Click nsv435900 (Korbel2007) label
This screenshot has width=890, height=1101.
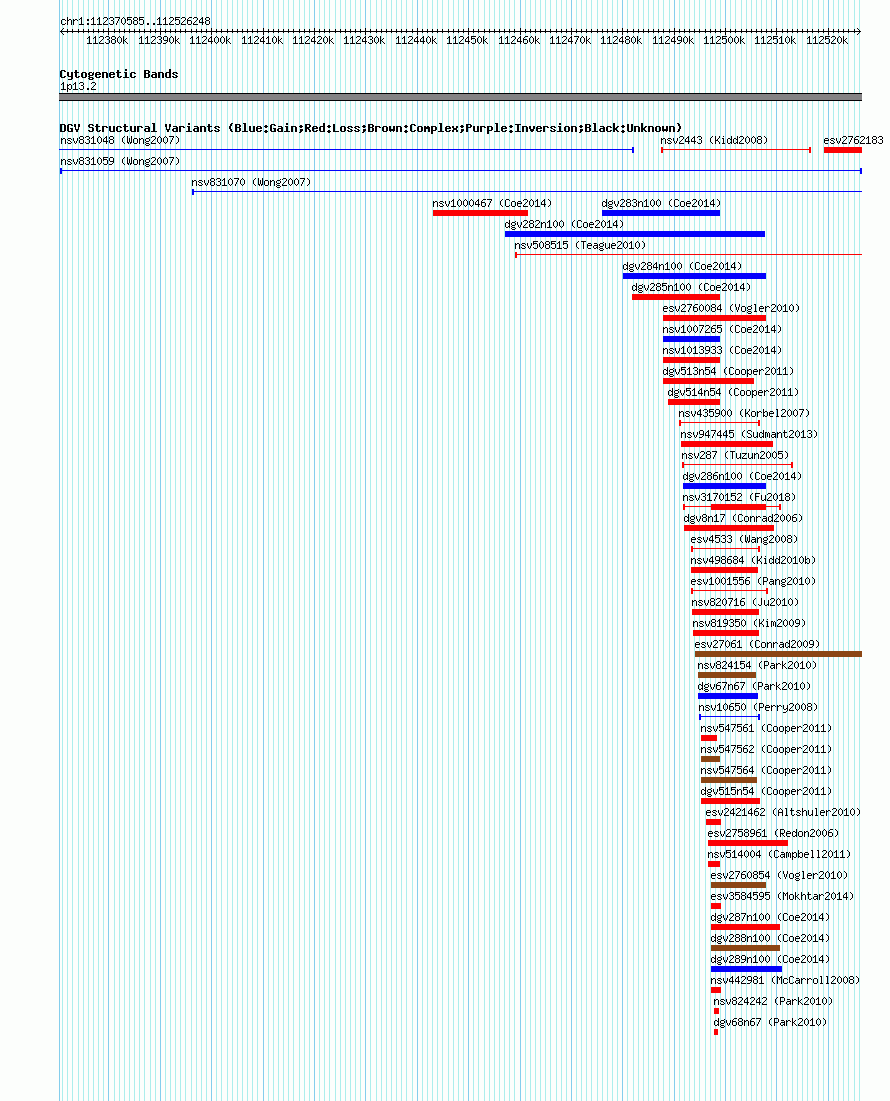click(744, 414)
